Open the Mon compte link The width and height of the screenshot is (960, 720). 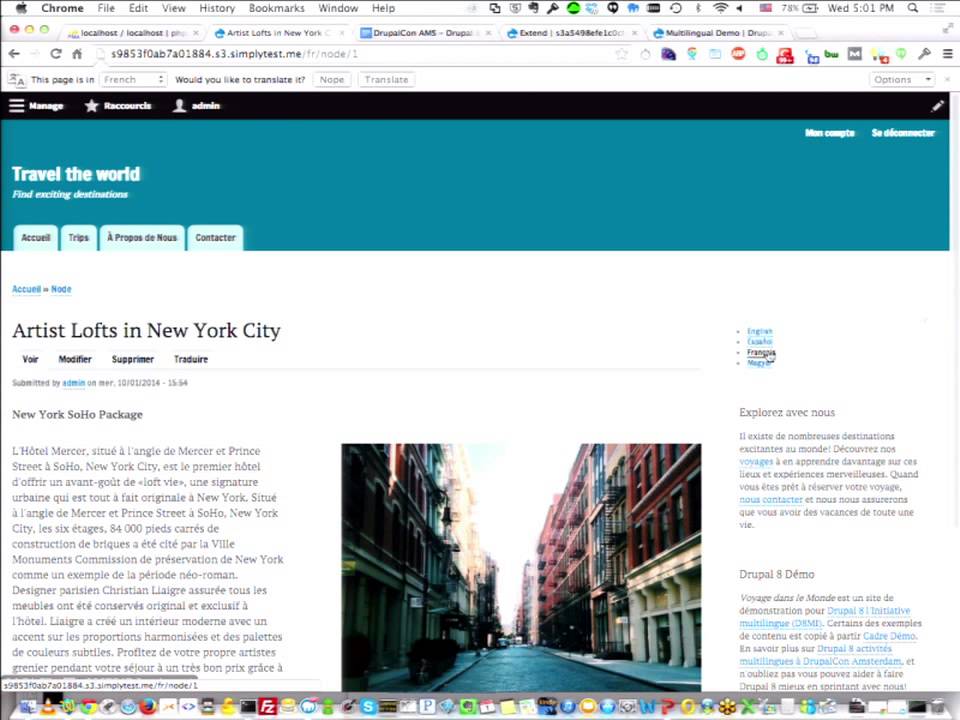point(830,133)
